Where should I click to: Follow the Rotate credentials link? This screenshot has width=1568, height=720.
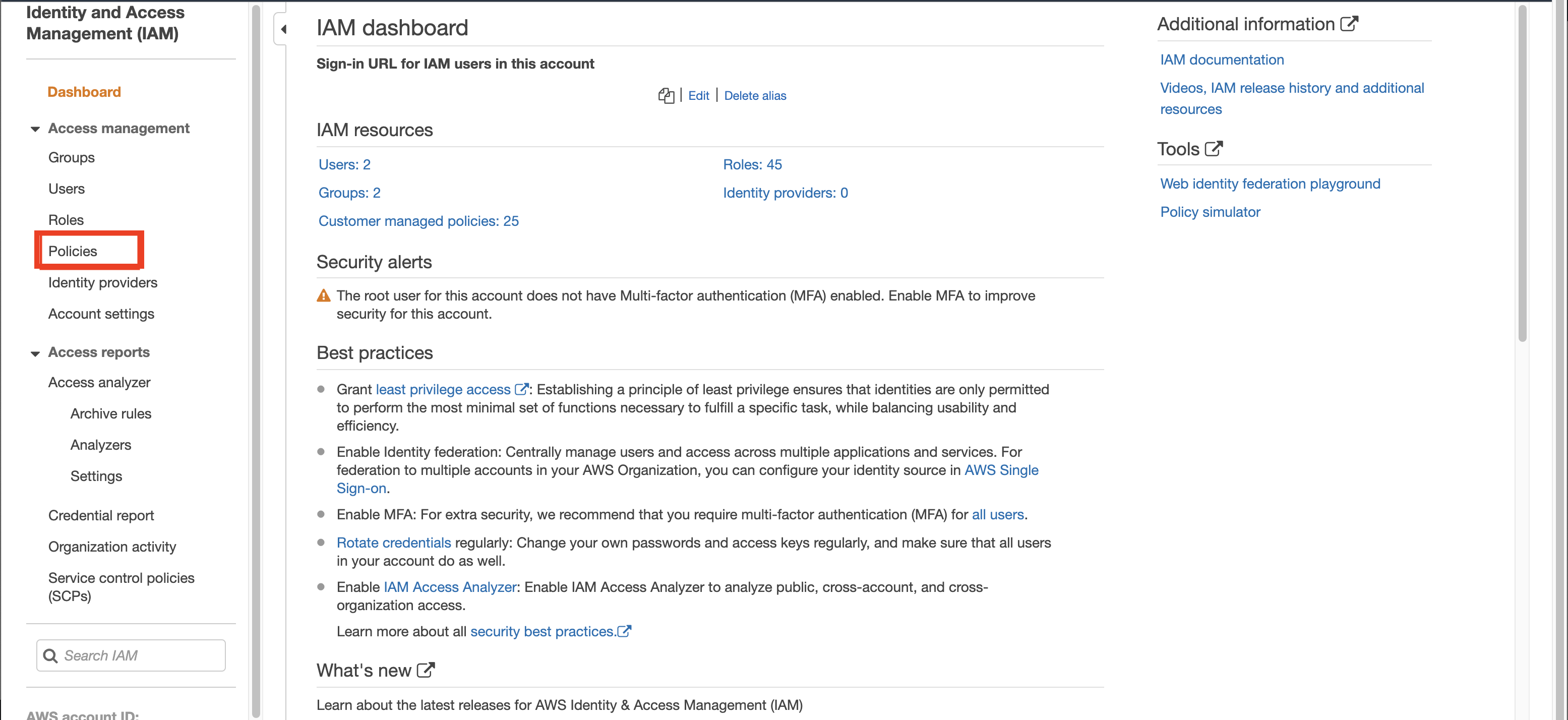coord(394,543)
